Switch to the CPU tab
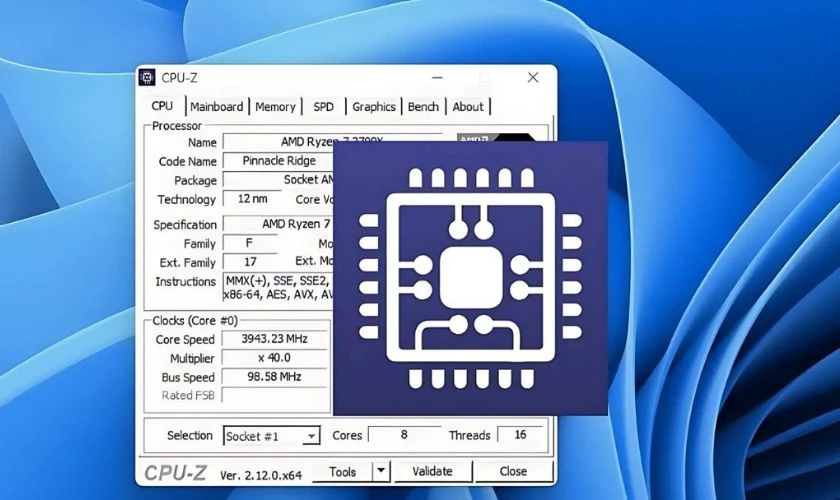Viewport: 840px width, 500px height. [162, 106]
